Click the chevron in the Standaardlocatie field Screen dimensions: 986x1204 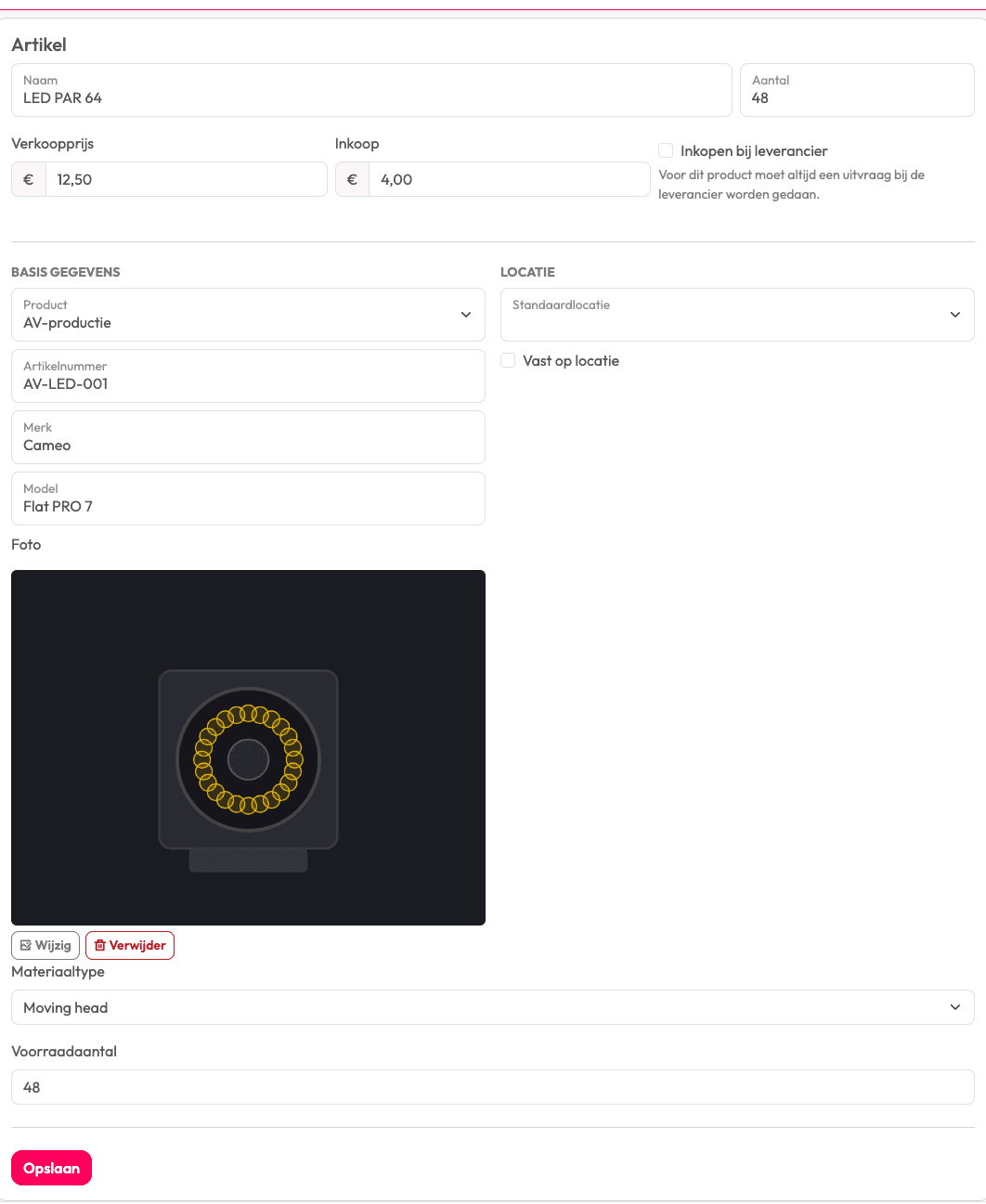(x=955, y=315)
